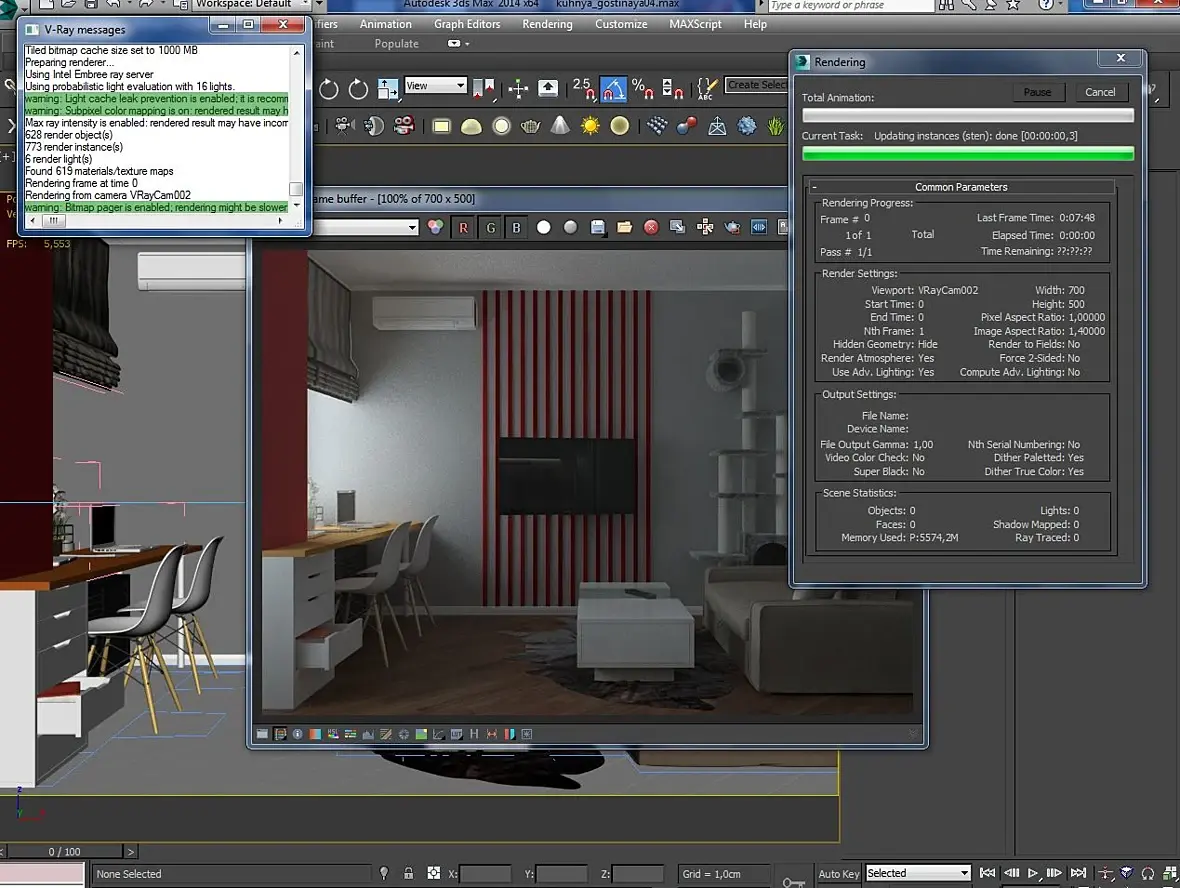1180x888 pixels.
Task: Toggle the Angle Snap tool
Action: click(x=614, y=89)
